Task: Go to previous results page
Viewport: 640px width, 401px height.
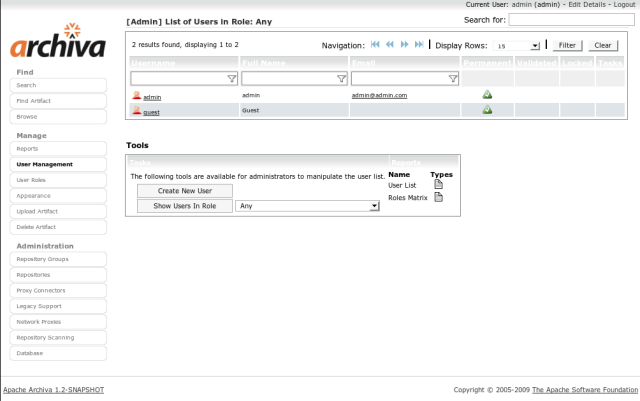Action: (390, 45)
